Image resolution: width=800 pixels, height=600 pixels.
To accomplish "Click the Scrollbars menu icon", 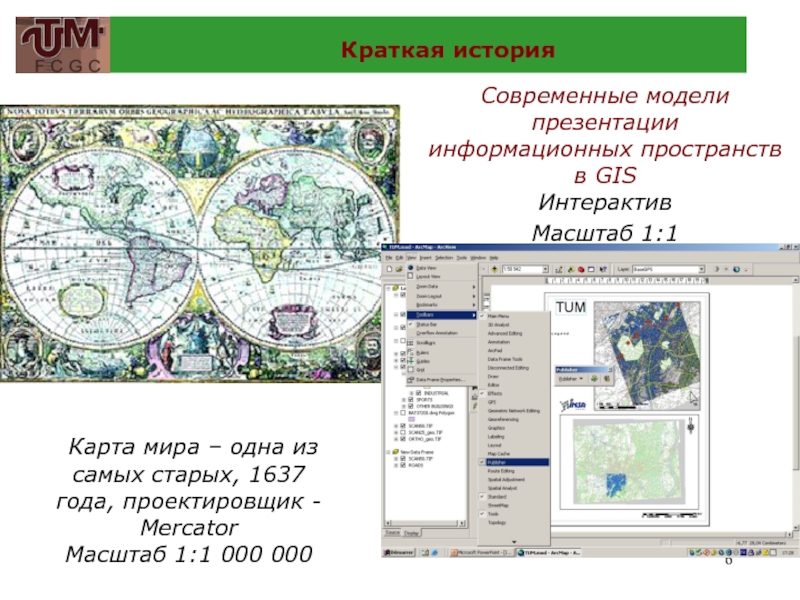I will [410, 343].
